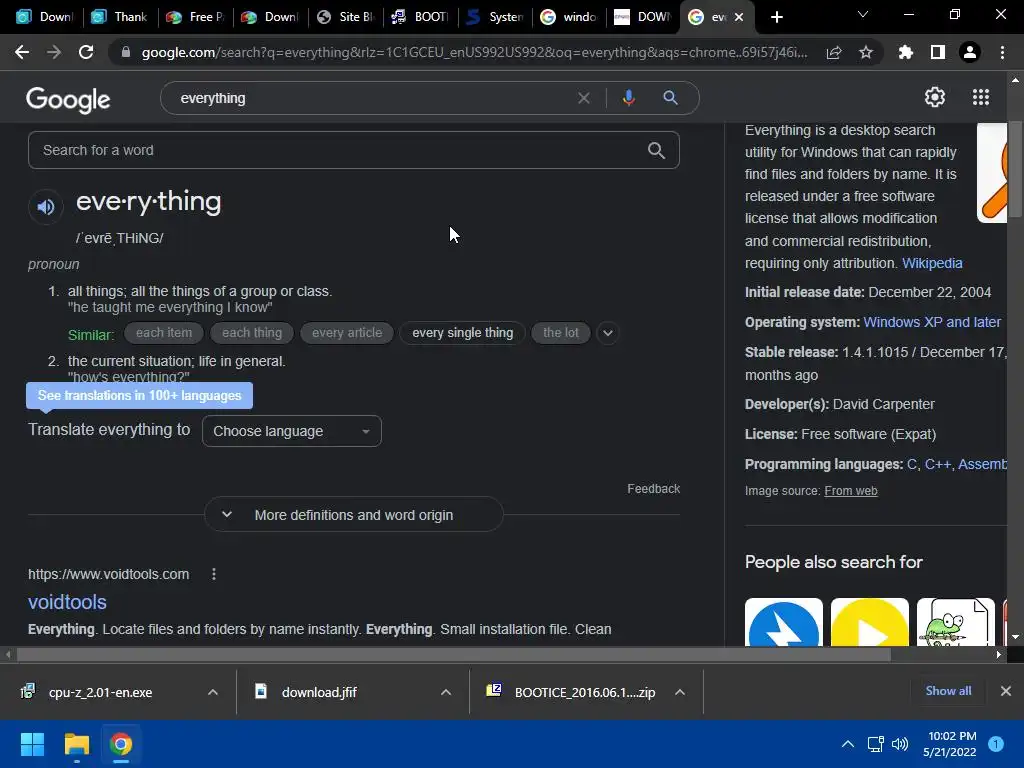Open the Choose language dropdown
This screenshot has height=768, width=1024.
[292, 431]
